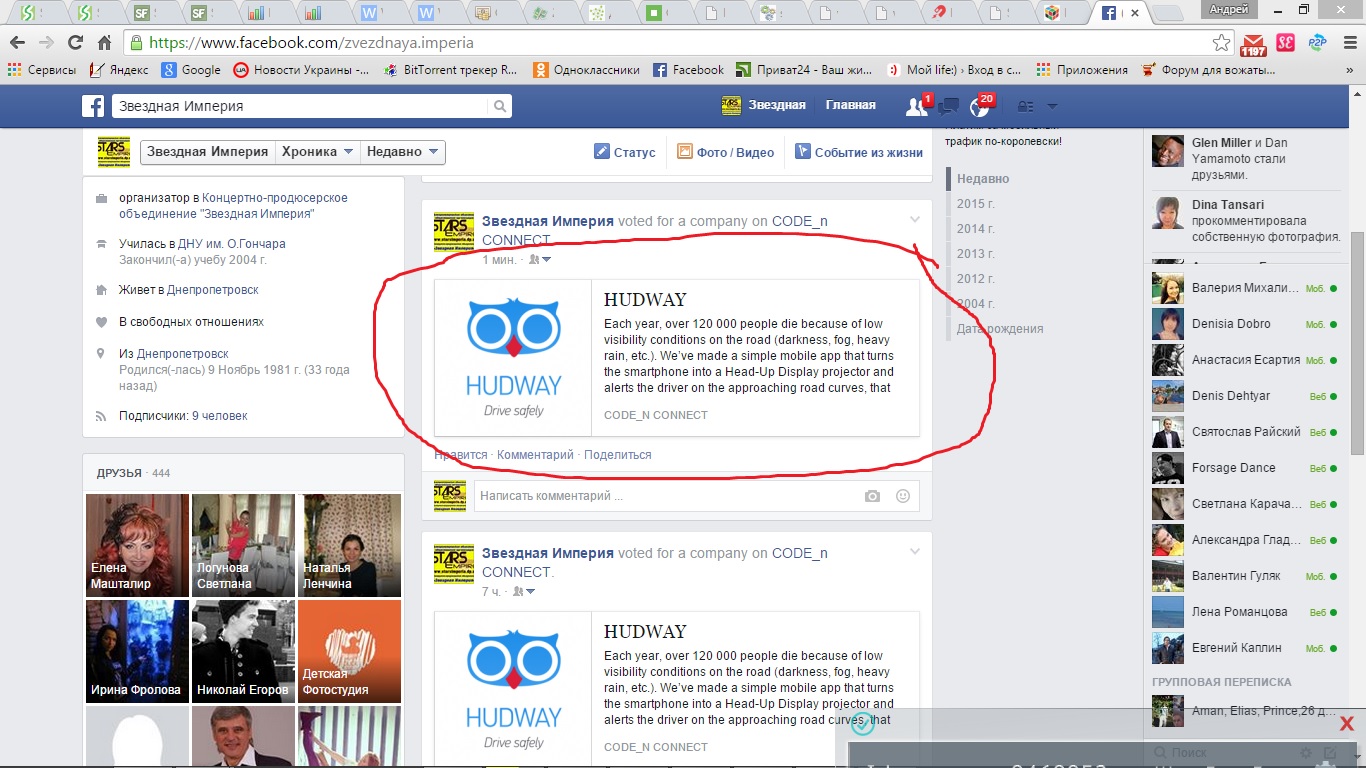Open CODE_n link in first post header
The height and width of the screenshot is (768, 1366).
click(x=655, y=230)
